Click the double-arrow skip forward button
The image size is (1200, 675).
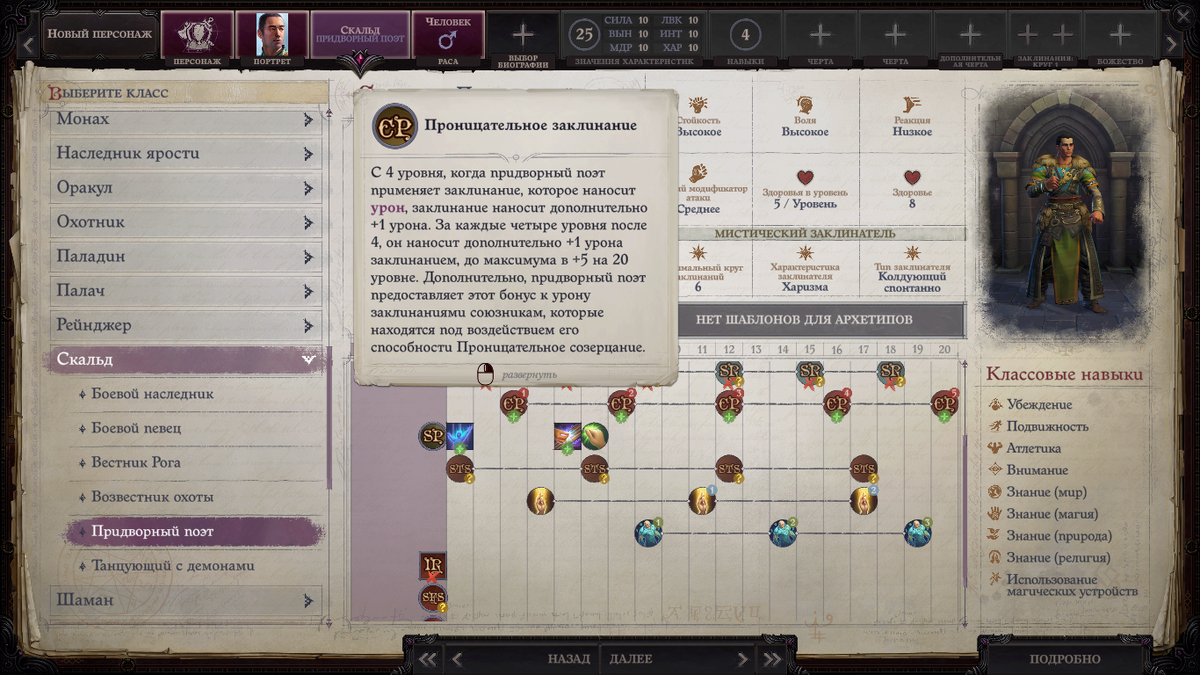(772, 659)
